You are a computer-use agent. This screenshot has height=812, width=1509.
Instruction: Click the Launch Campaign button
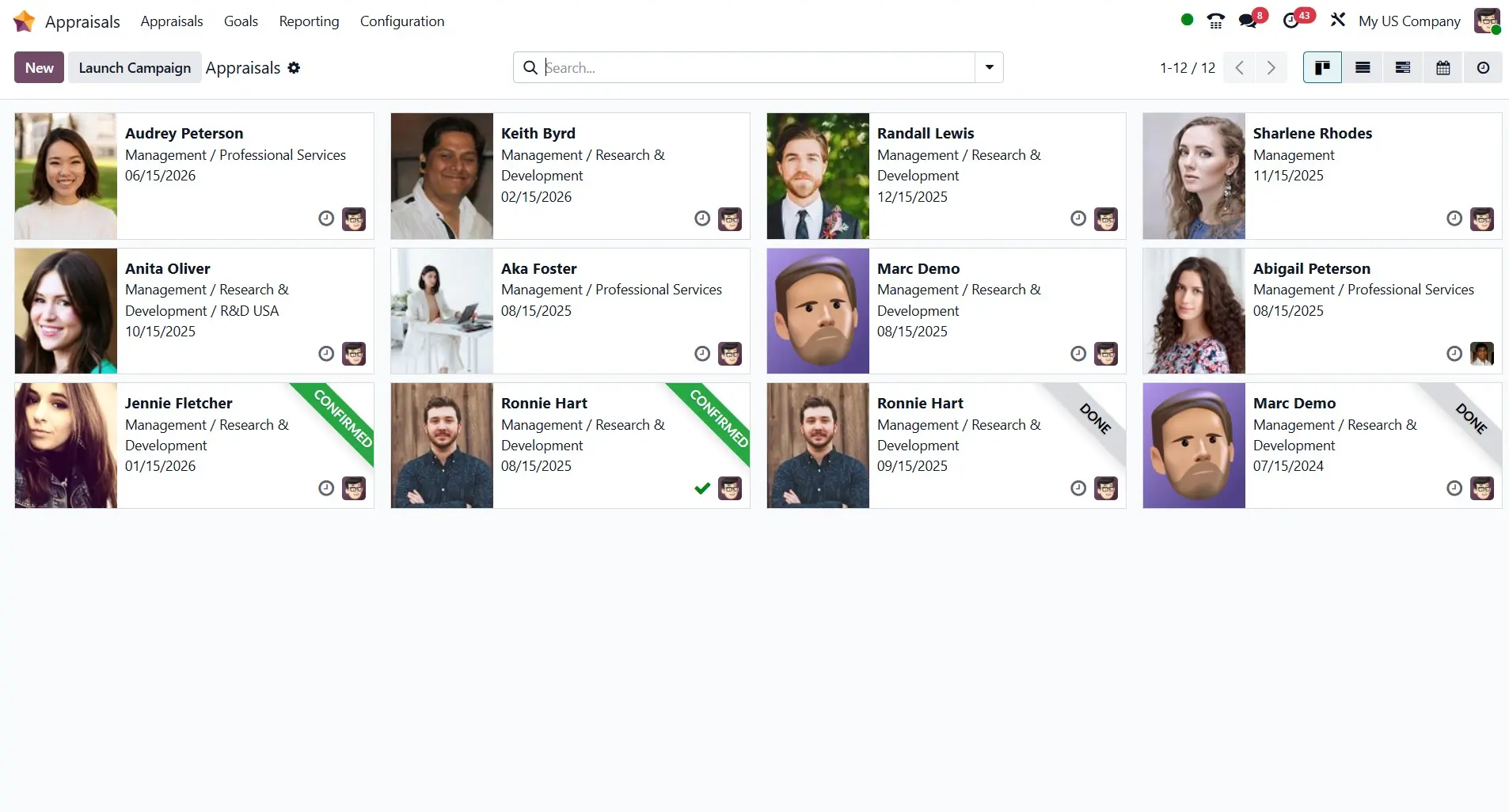pyautogui.click(x=135, y=68)
